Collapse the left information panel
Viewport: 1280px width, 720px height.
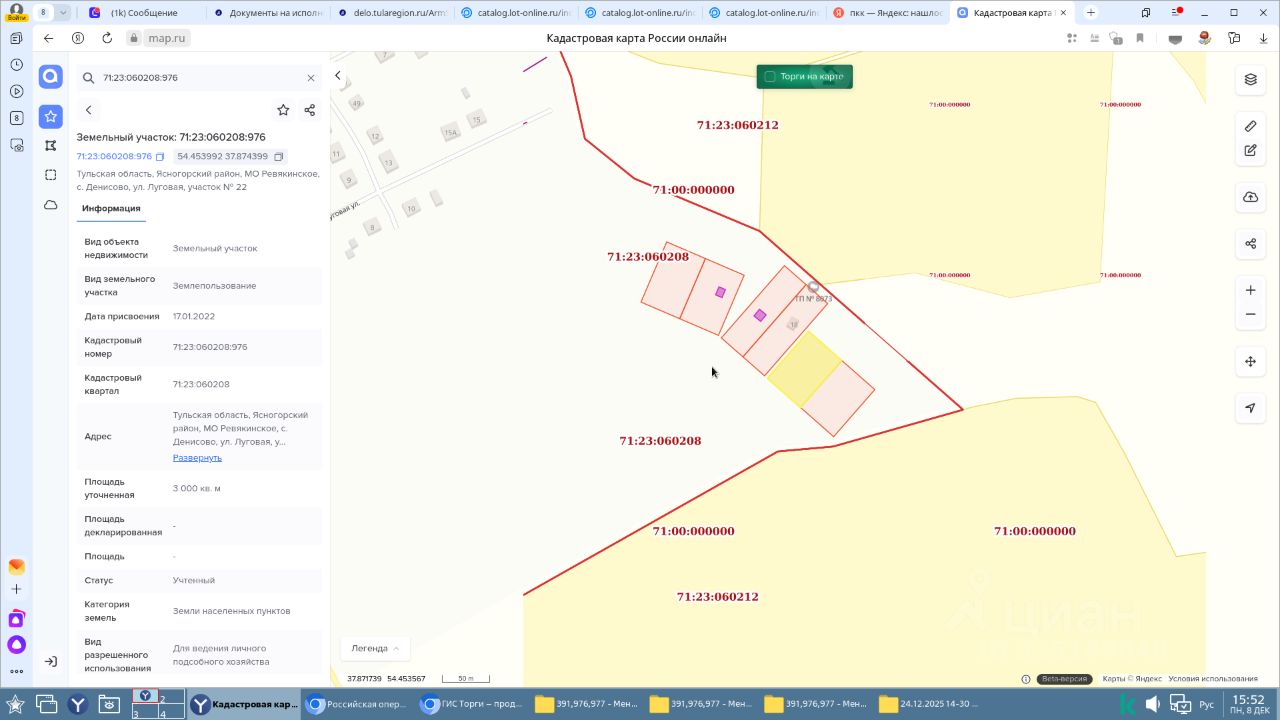coord(338,76)
